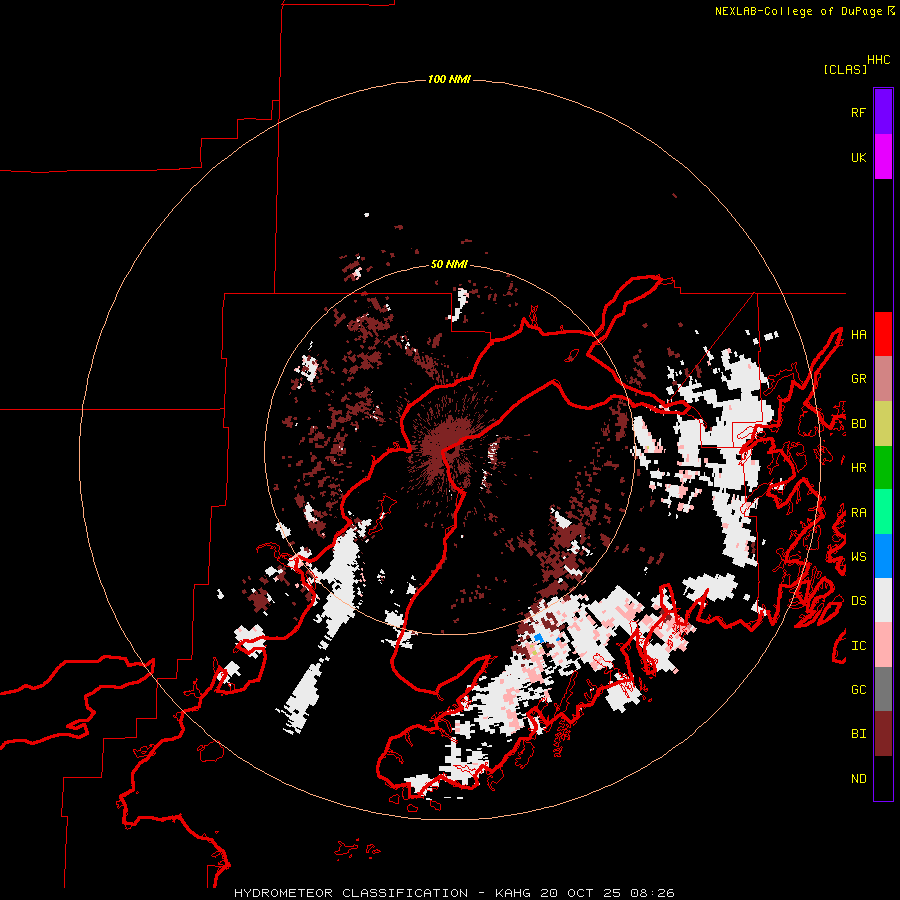900x900 pixels.
Task: Click the HA red legend swatch
Action: tap(883, 334)
